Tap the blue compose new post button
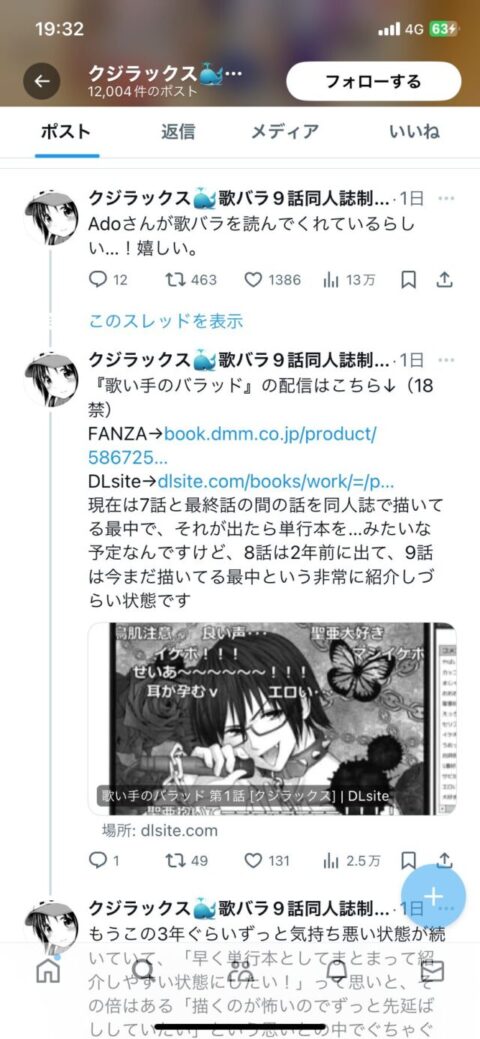 [433, 896]
